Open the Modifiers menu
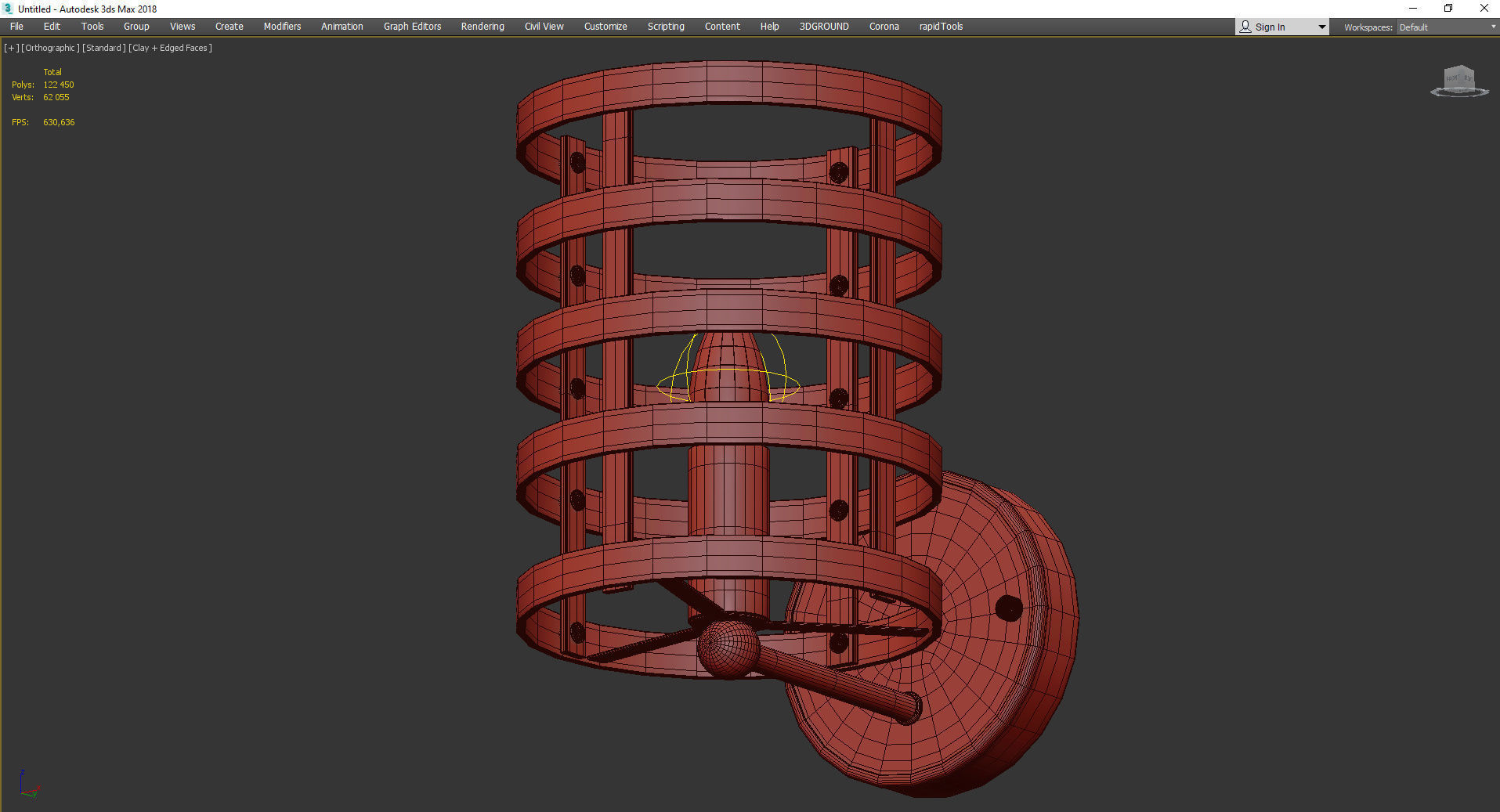 coord(282,27)
